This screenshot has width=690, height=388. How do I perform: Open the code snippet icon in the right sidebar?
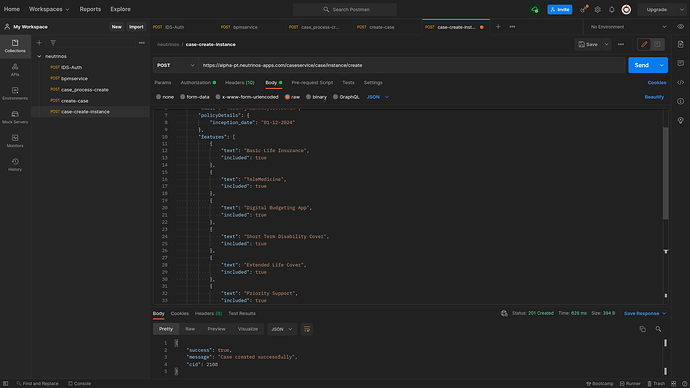(680, 82)
